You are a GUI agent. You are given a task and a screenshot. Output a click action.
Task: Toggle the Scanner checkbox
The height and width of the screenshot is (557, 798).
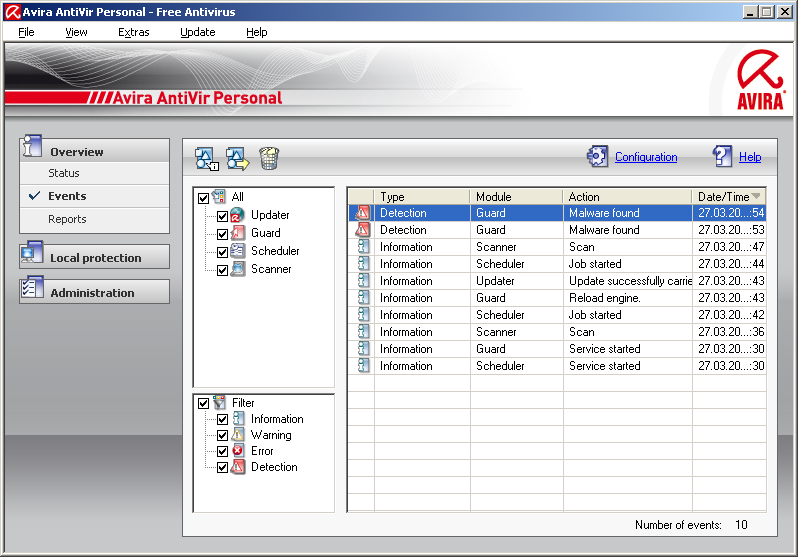click(222, 270)
